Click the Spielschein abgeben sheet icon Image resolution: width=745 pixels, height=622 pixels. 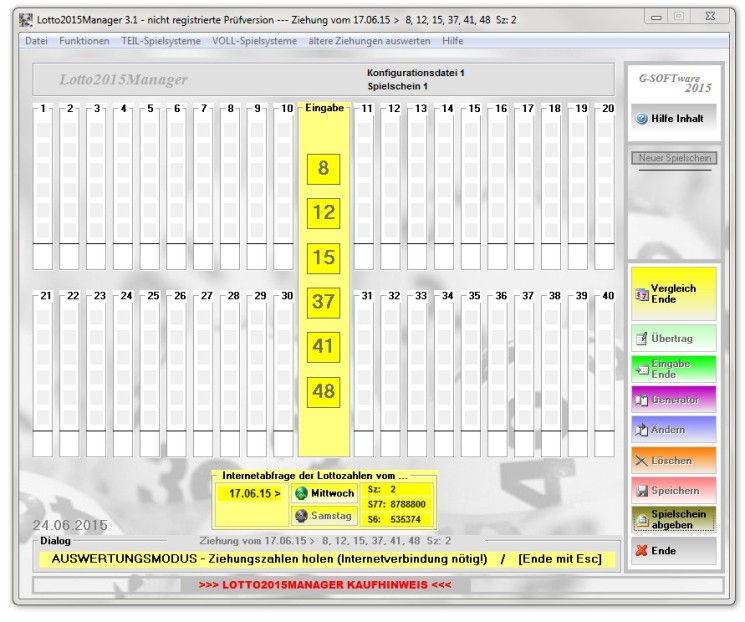coord(642,520)
